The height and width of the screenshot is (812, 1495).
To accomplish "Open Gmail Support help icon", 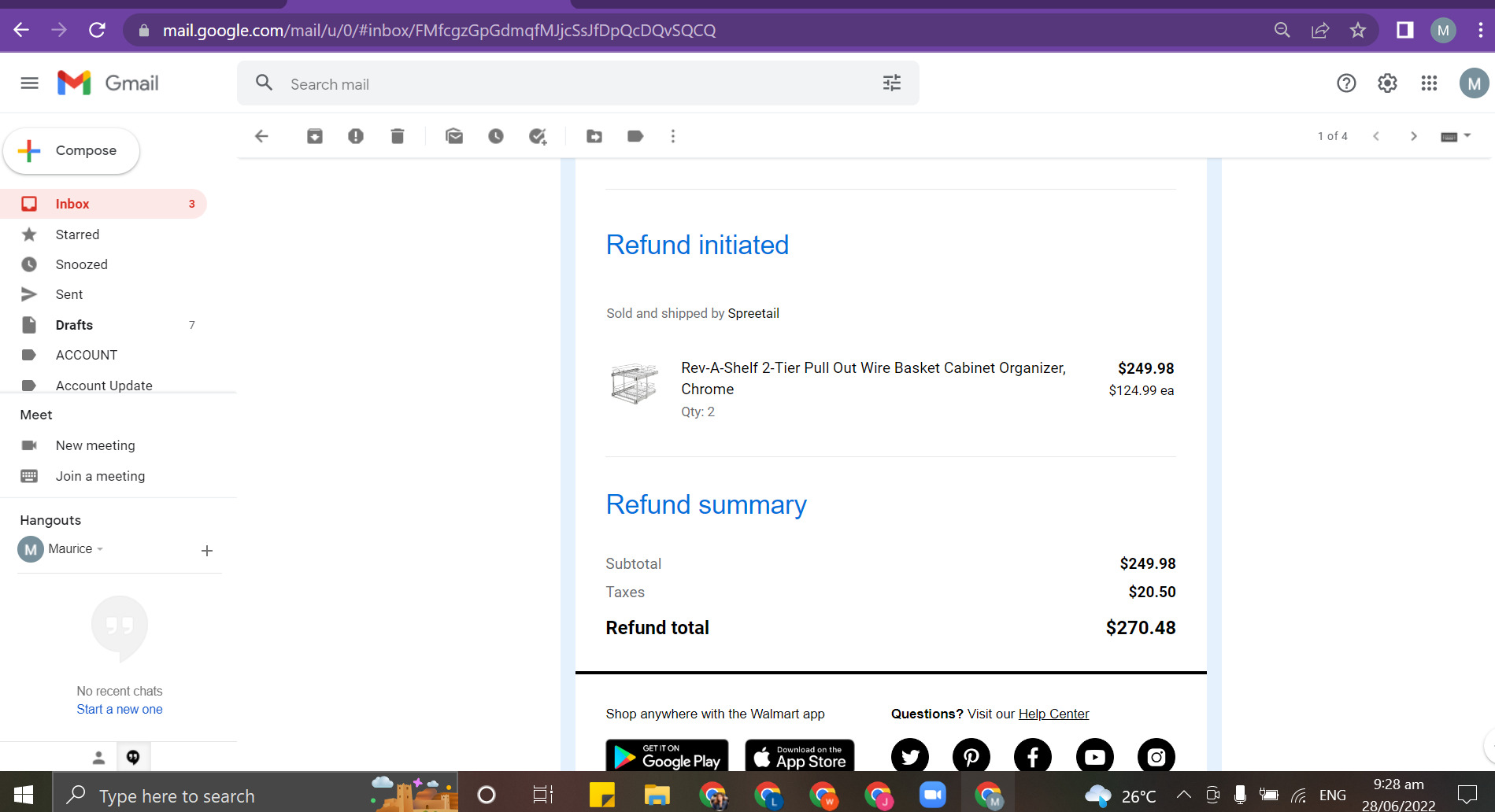I will tap(1346, 83).
